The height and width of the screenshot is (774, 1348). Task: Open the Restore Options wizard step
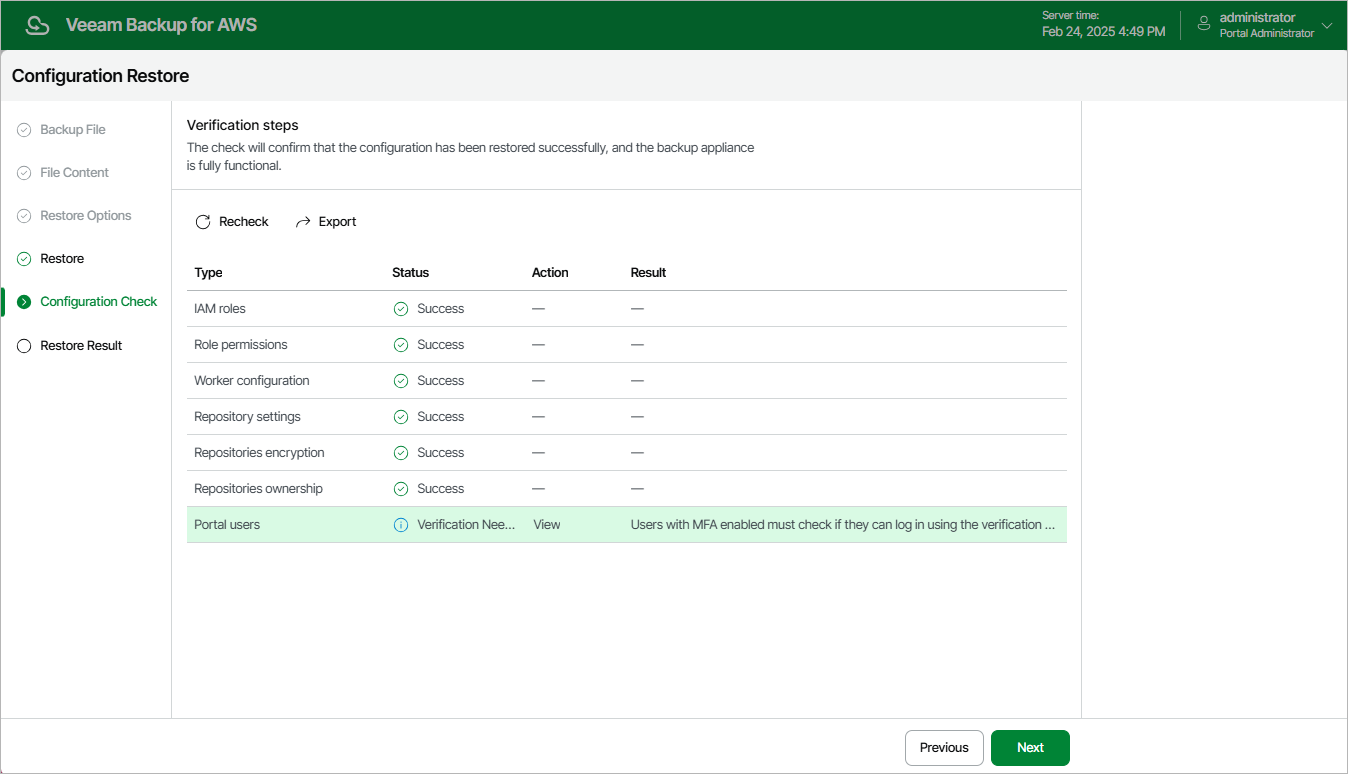click(x=85, y=216)
